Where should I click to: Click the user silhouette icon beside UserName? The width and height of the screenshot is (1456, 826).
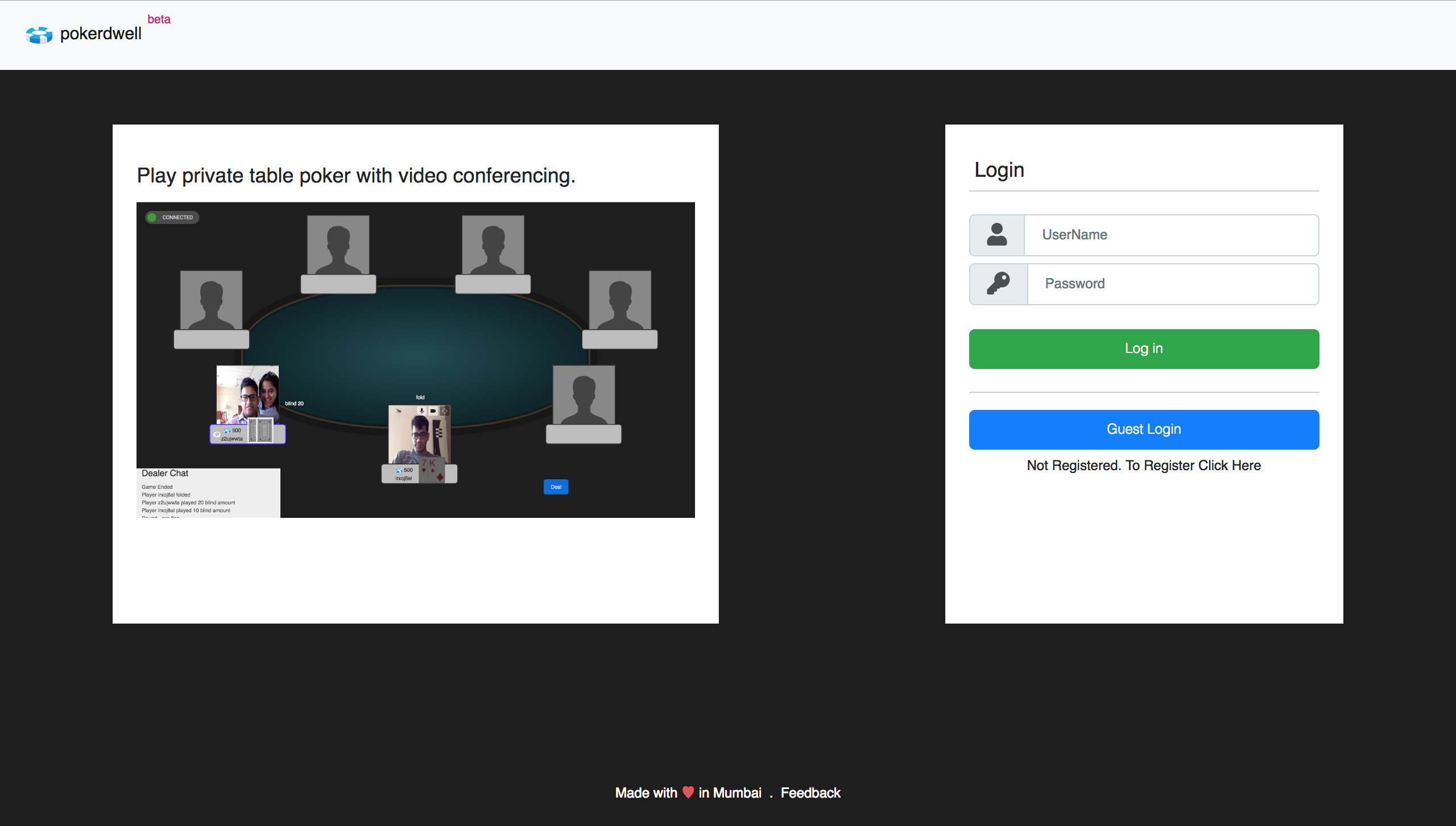pos(996,235)
